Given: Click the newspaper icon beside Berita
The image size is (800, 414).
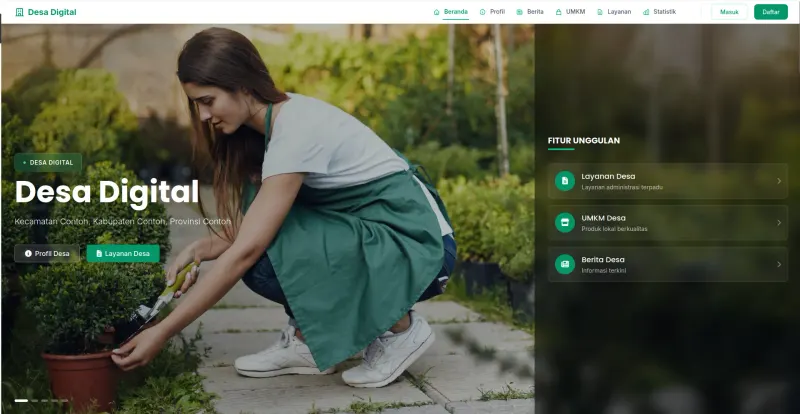Looking at the screenshot, I should tap(519, 12).
